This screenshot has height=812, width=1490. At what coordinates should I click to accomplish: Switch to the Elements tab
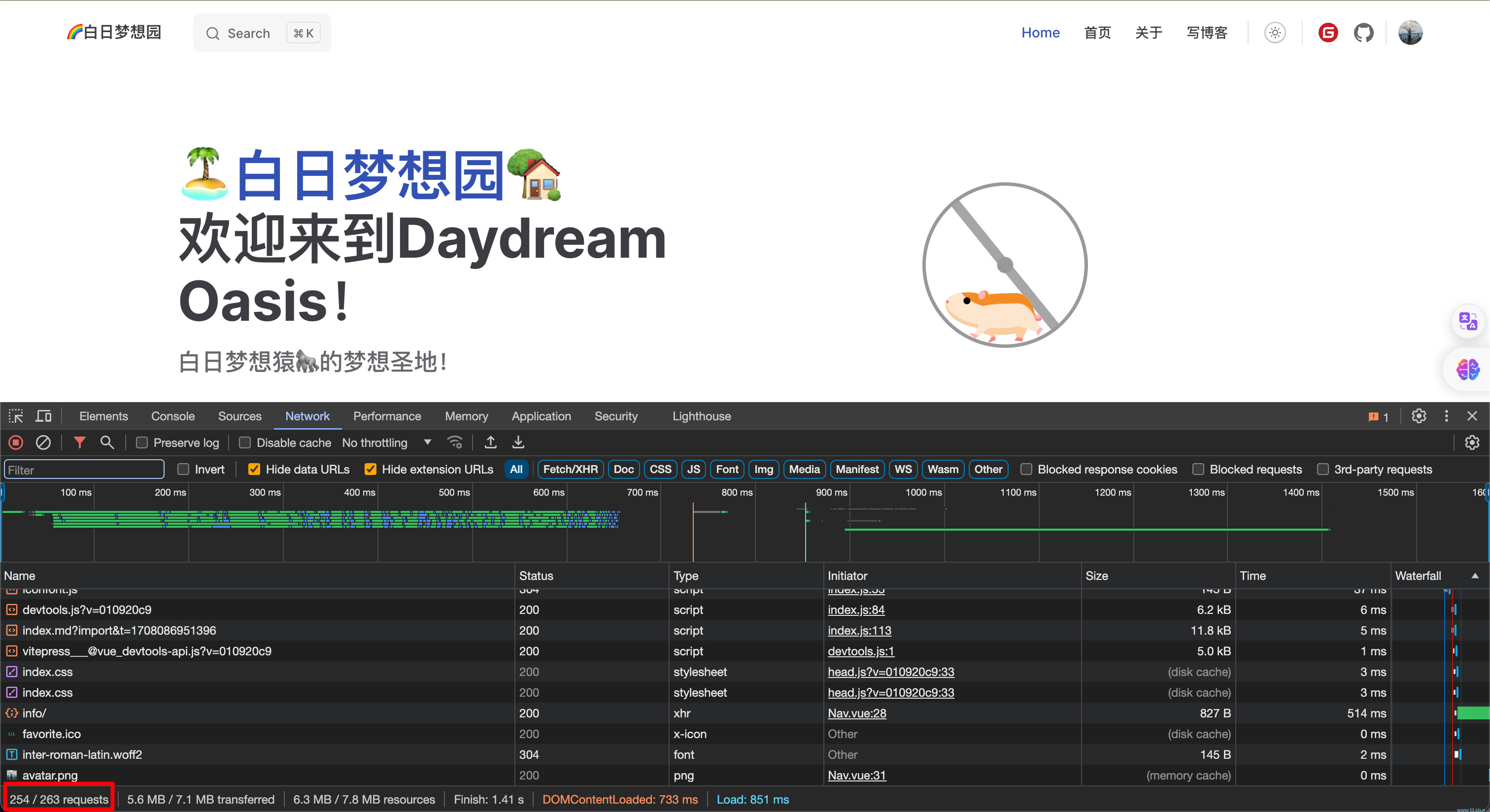(103, 416)
